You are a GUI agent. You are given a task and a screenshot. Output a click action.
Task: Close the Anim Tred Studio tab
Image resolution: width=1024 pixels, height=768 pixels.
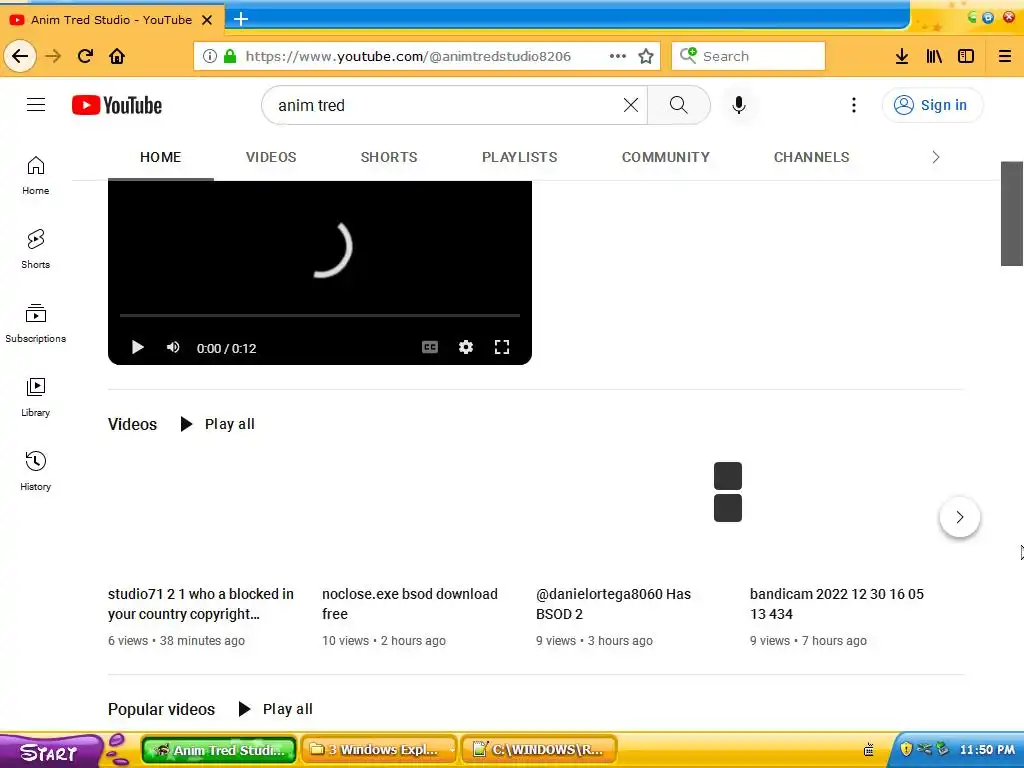tap(207, 20)
